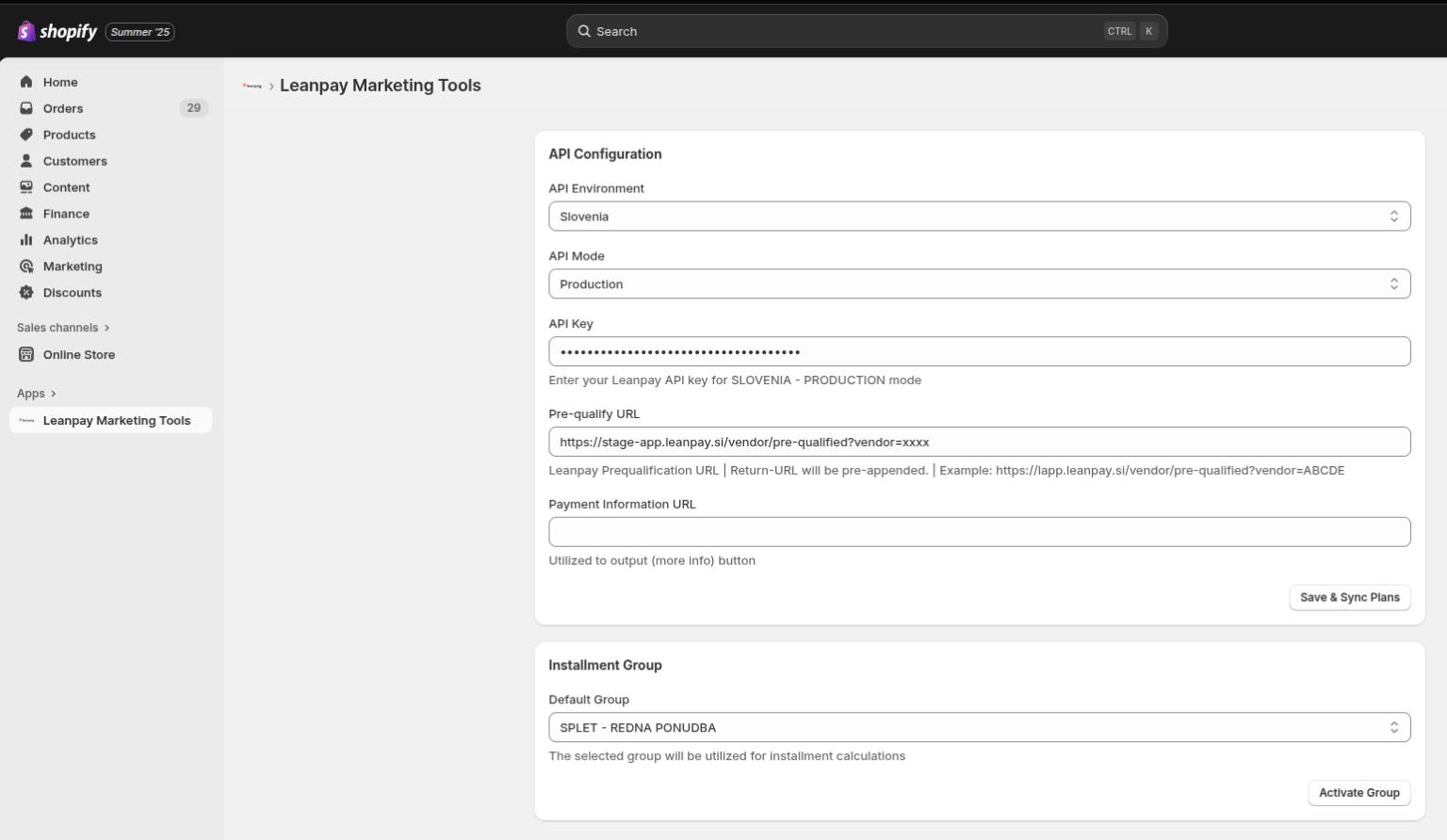Click the Discounts percent badge icon
The height and width of the screenshot is (840, 1447).
[26, 293]
